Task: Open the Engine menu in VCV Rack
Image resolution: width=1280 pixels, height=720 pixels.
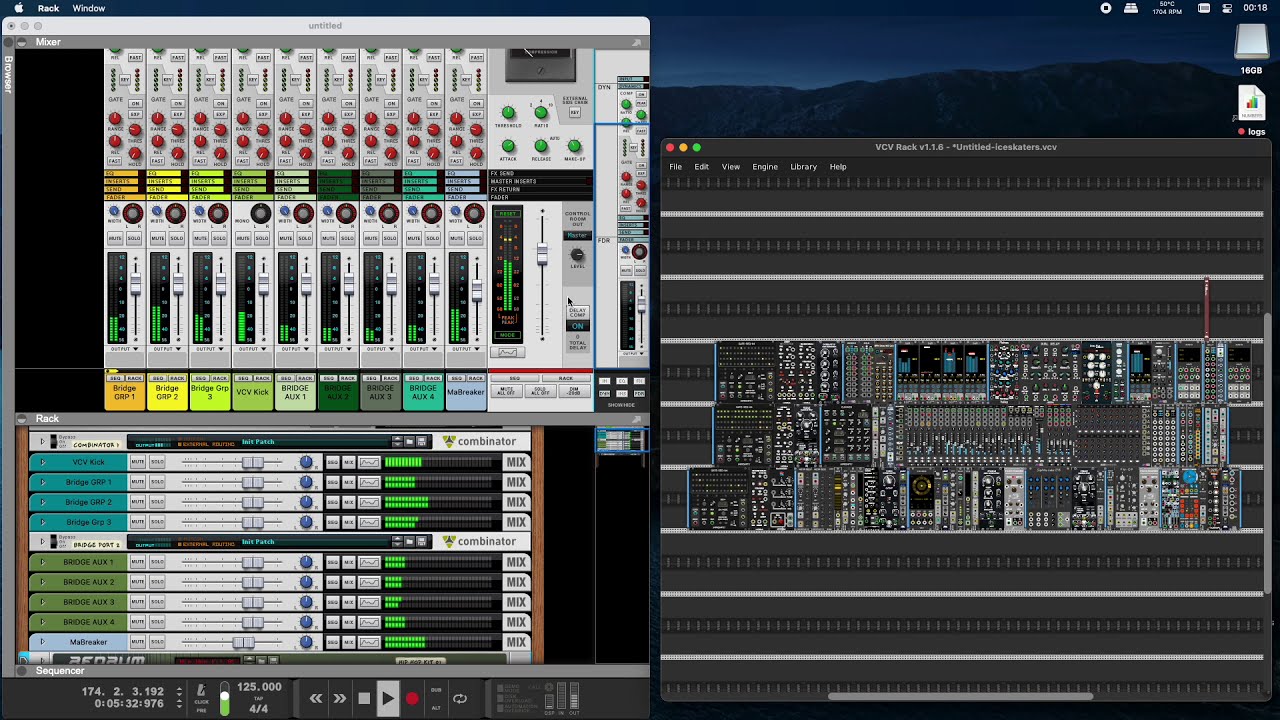Action: pyautogui.click(x=765, y=167)
